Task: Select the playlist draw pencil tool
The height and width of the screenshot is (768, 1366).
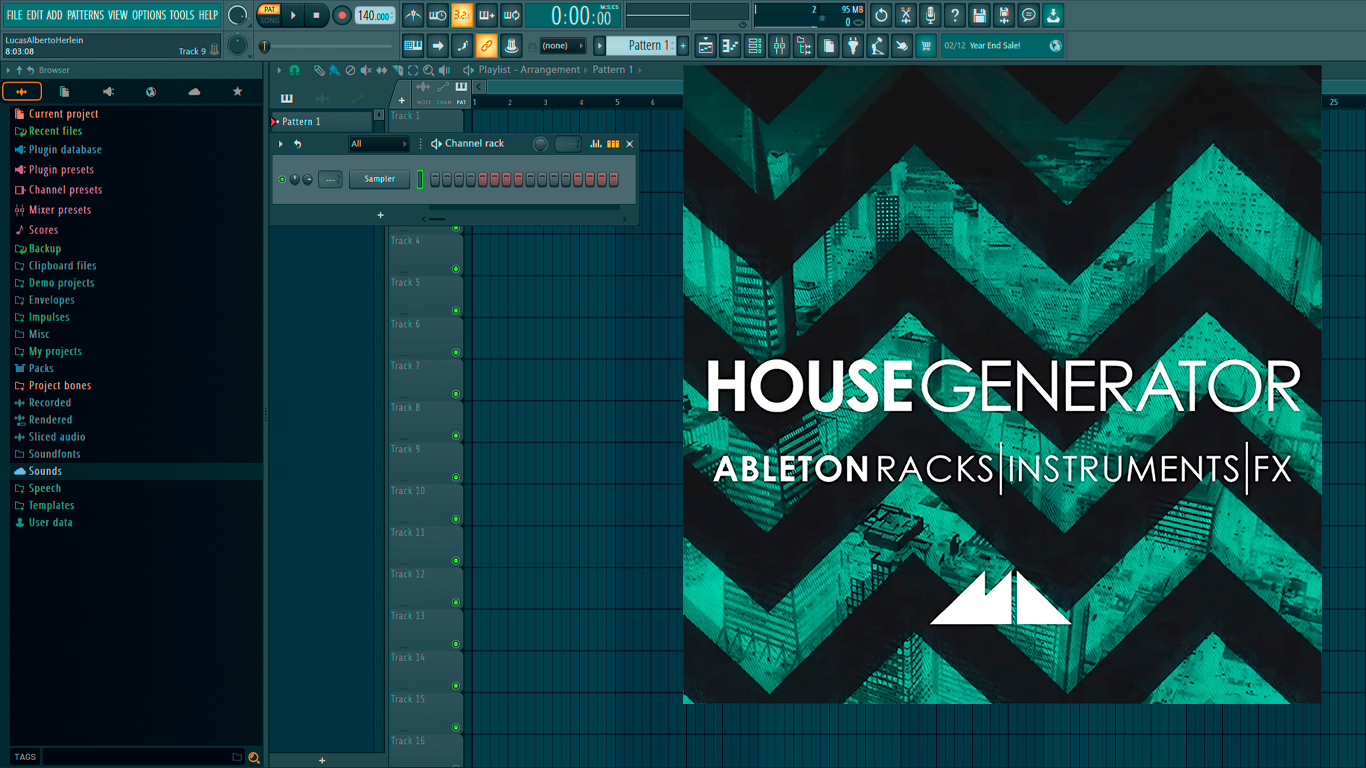Action: [x=319, y=70]
